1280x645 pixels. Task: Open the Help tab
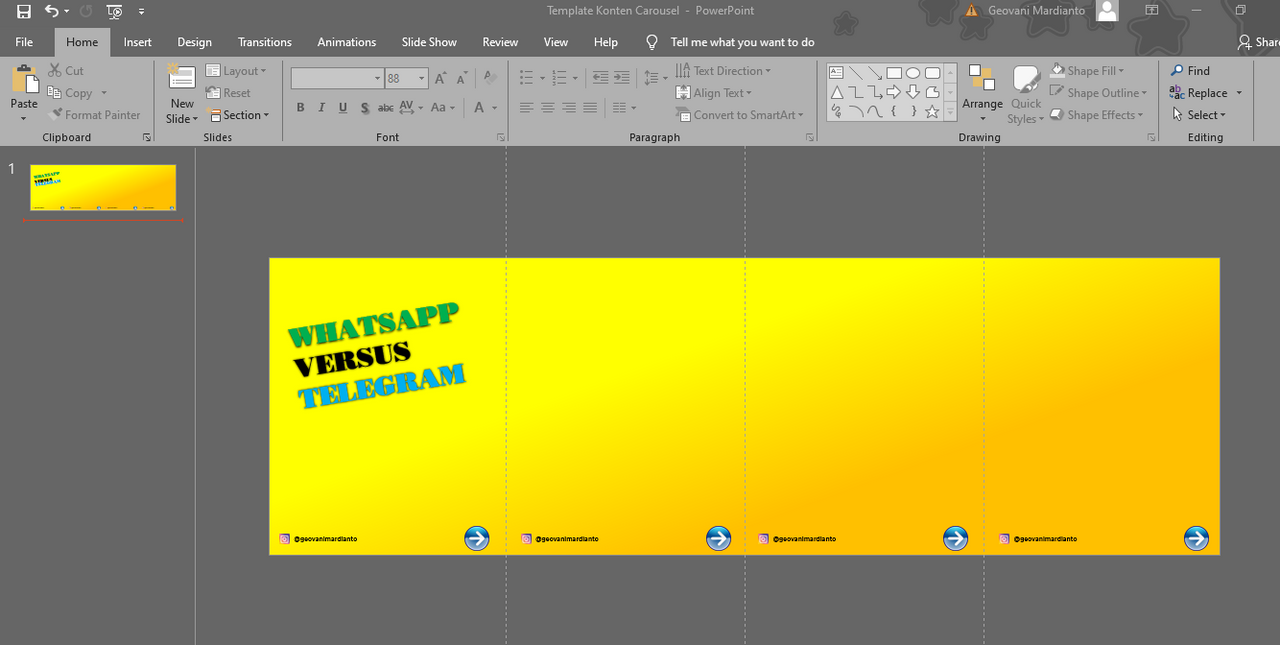click(x=606, y=42)
